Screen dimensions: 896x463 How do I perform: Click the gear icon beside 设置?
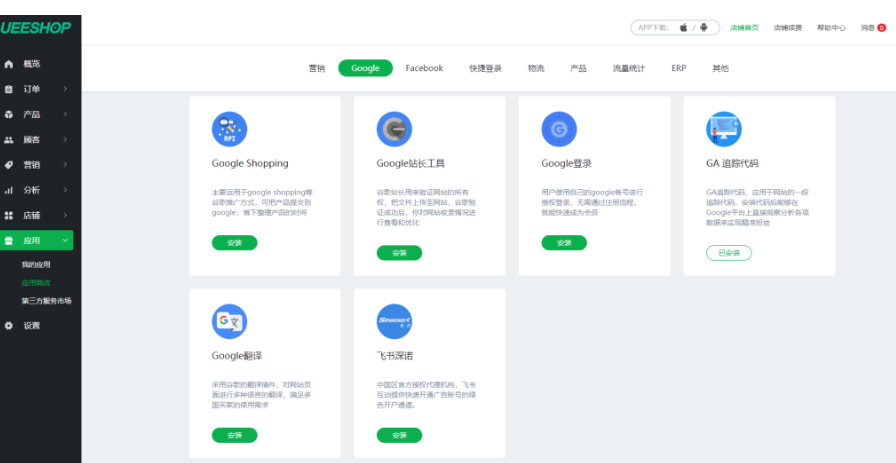tap(9, 326)
